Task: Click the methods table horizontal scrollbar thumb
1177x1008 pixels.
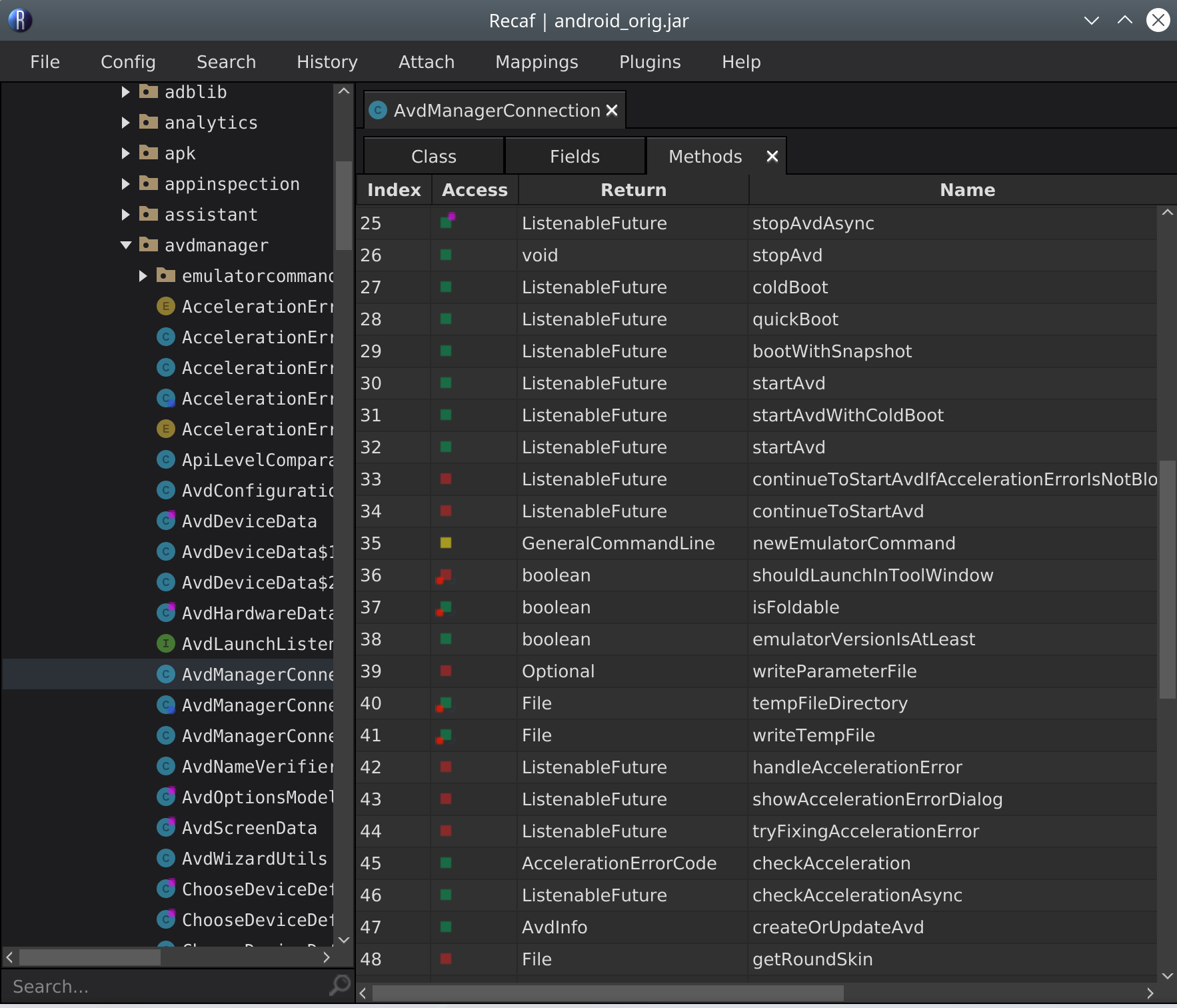Action: (608, 993)
